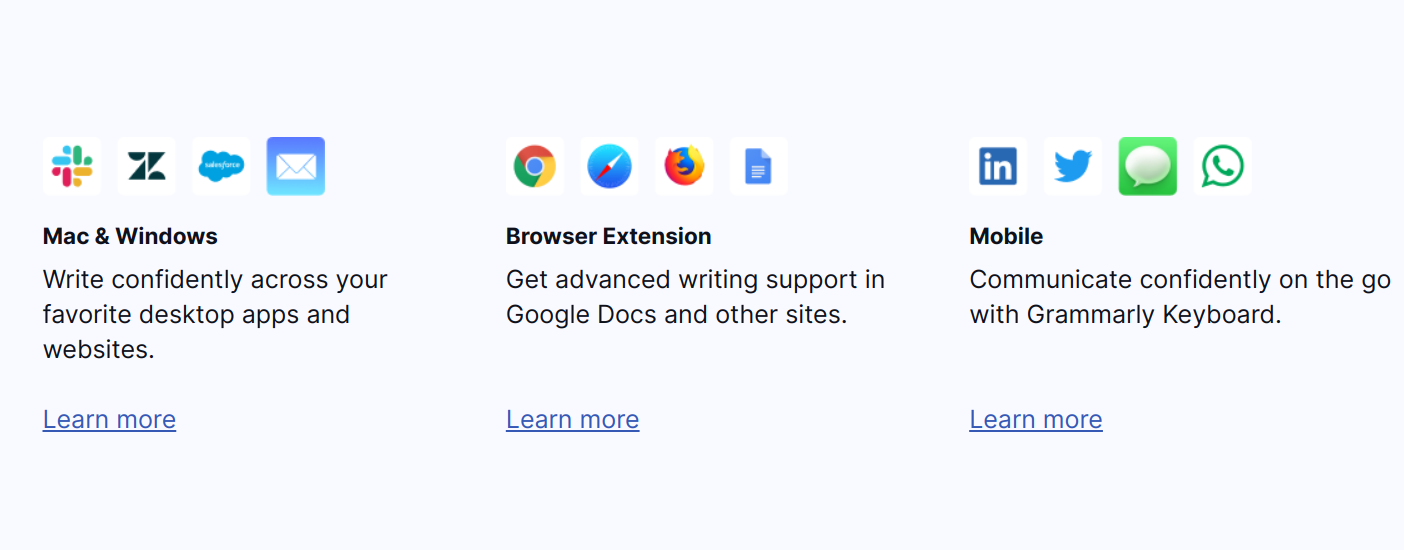Select the Zendesk logo icon
The height and width of the screenshot is (550, 1404).
click(146, 166)
